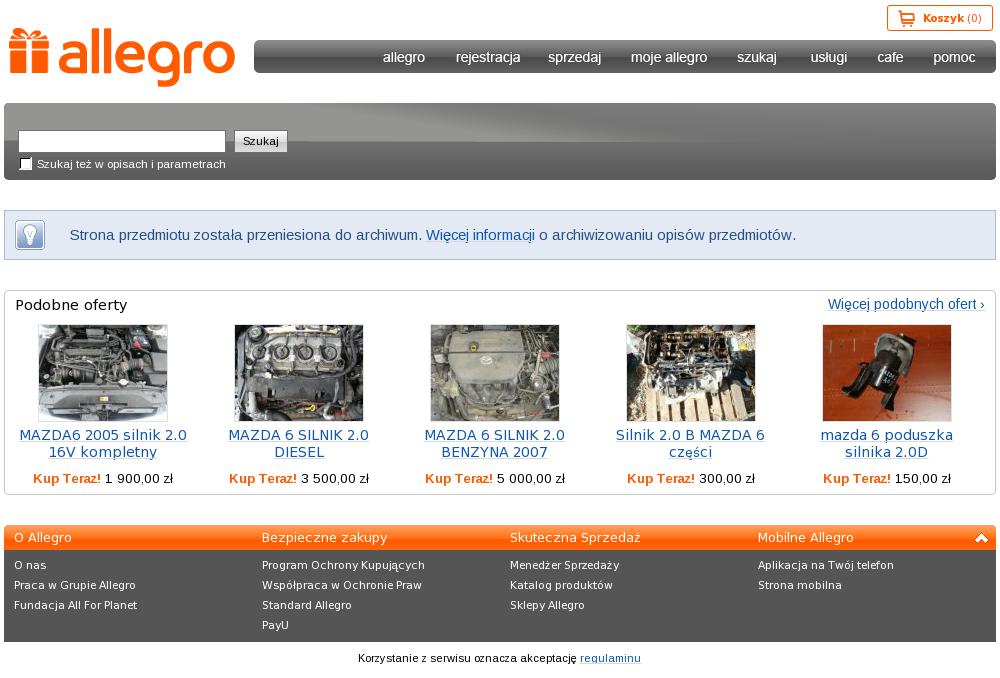The width and height of the screenshot is (1000, 678).
Task: Focus the search text field
Action: click(x=122, y=141)
